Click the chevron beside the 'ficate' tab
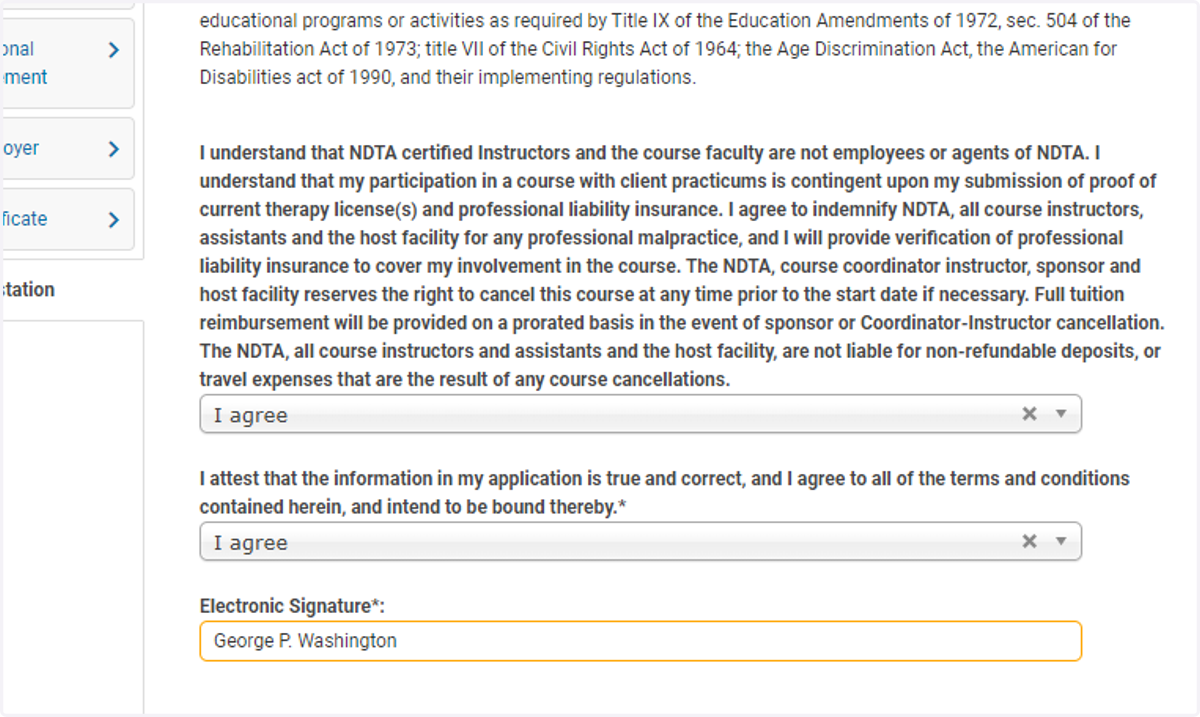 113,219
